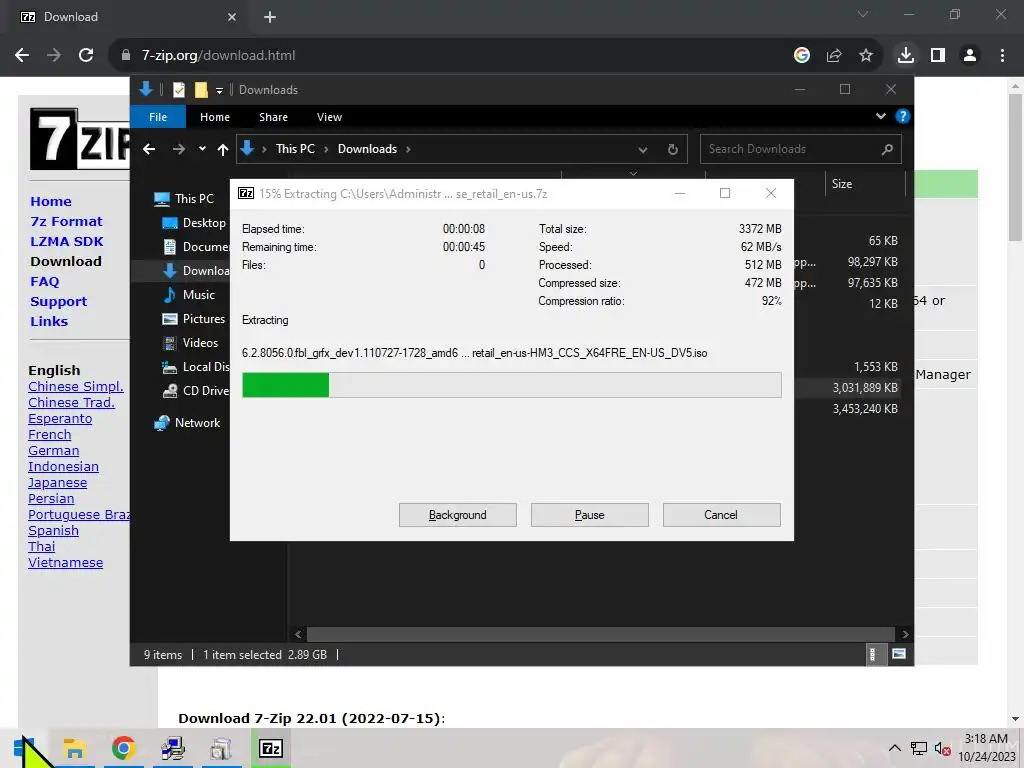Screen dimensions: 1024x768
Task: Click the 3,453,240 KB file size
Action: 865,409
